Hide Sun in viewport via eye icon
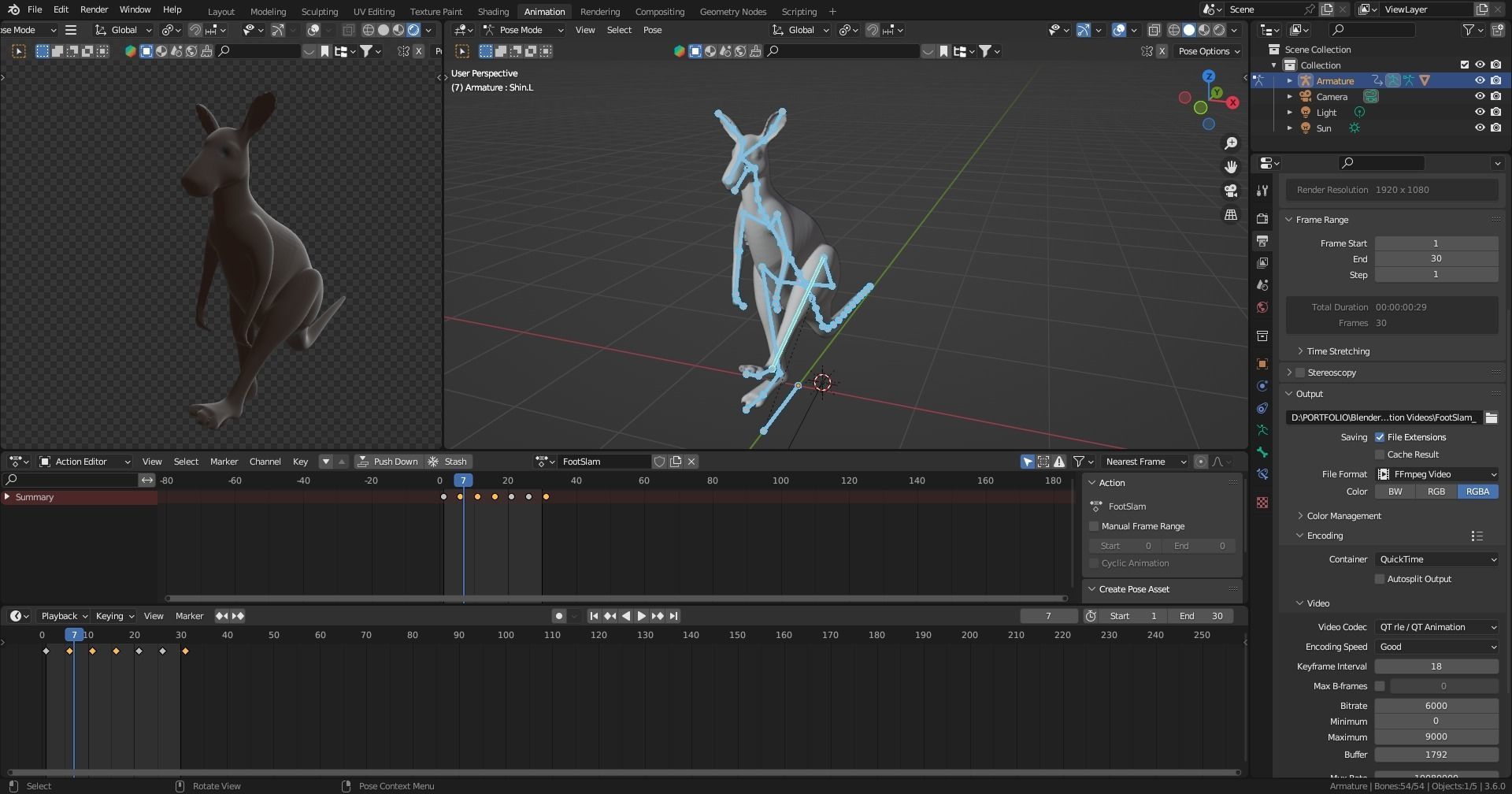Screen dimensions: 1512x794 (1480, 128)
